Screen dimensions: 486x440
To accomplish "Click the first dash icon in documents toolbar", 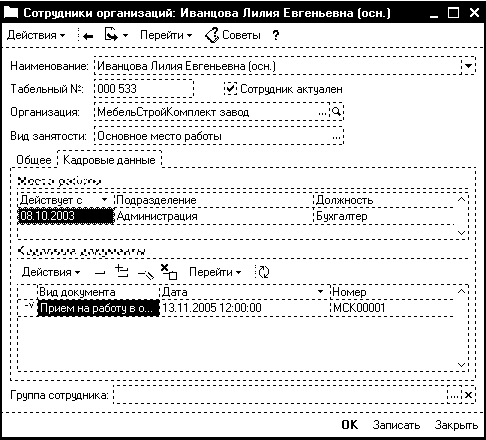I will coord(100,273).
